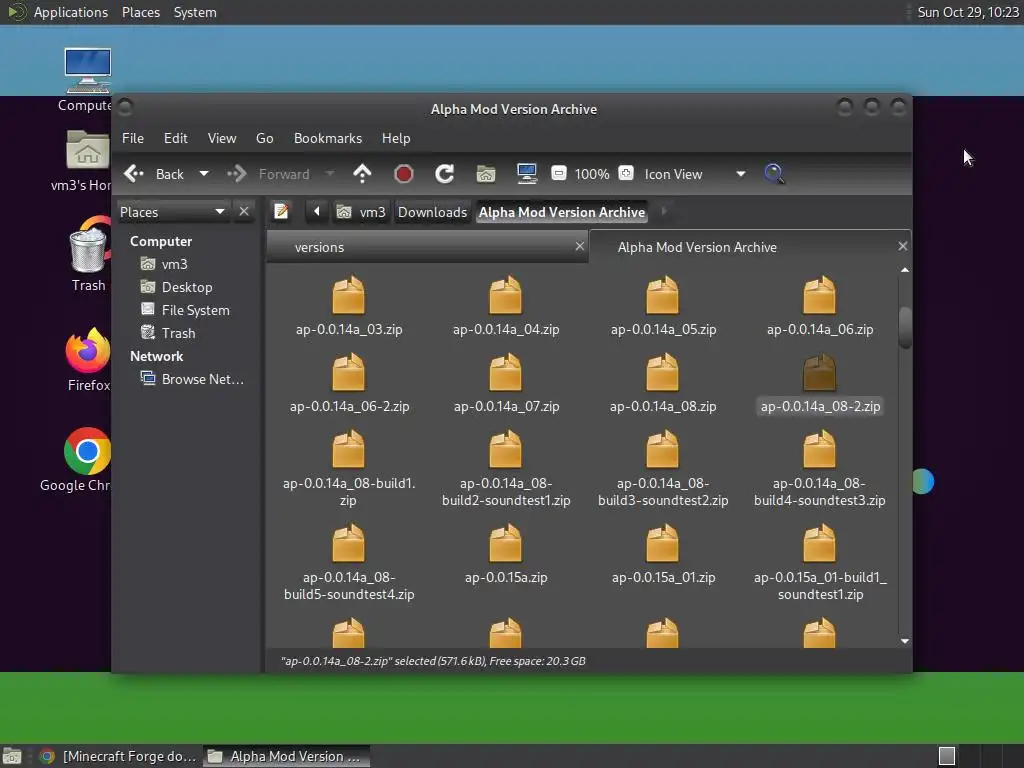Open the Applications menu in the top panel

(70, 12)
